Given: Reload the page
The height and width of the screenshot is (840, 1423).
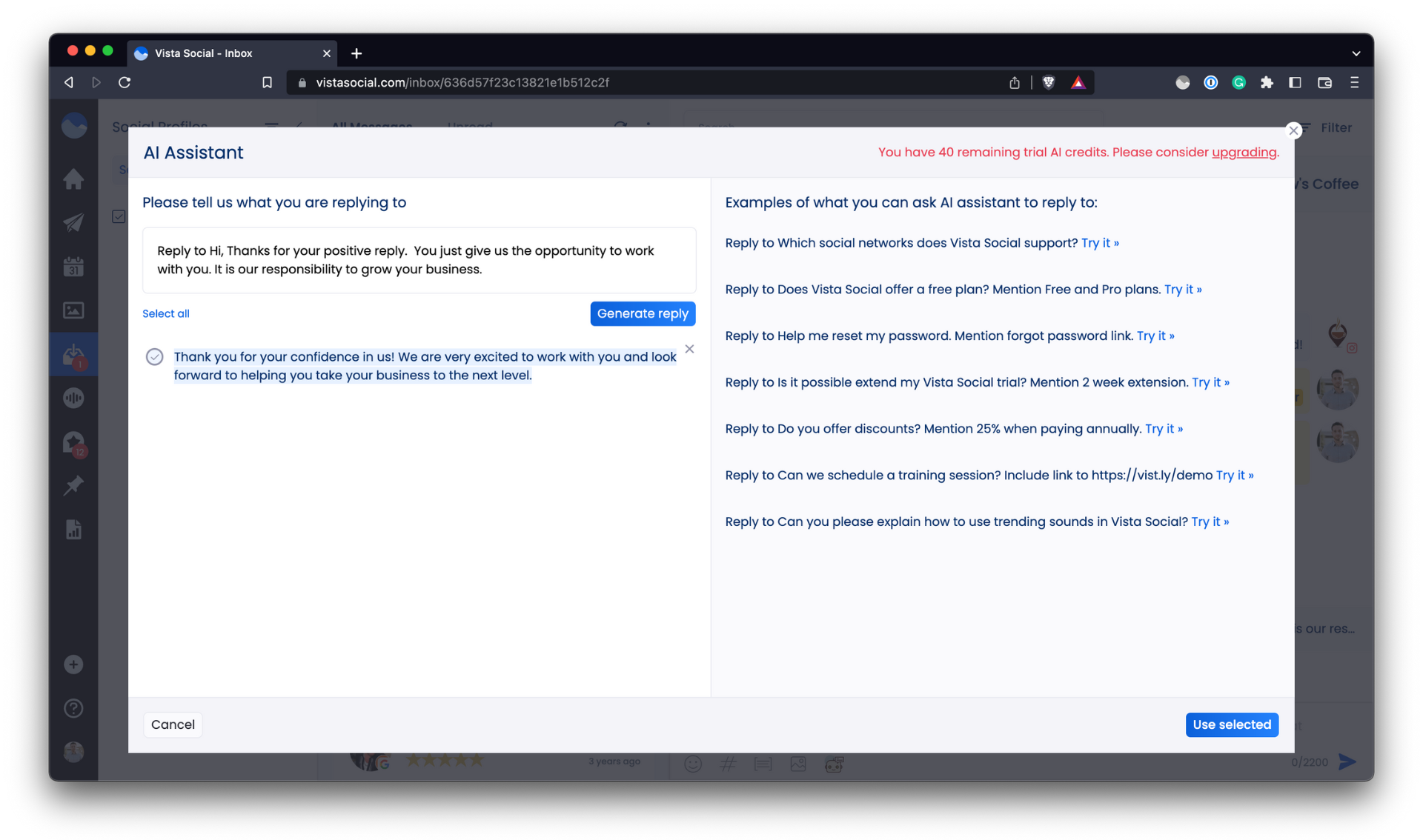Looking at the screenshot, I should click(x=125, y=82).
